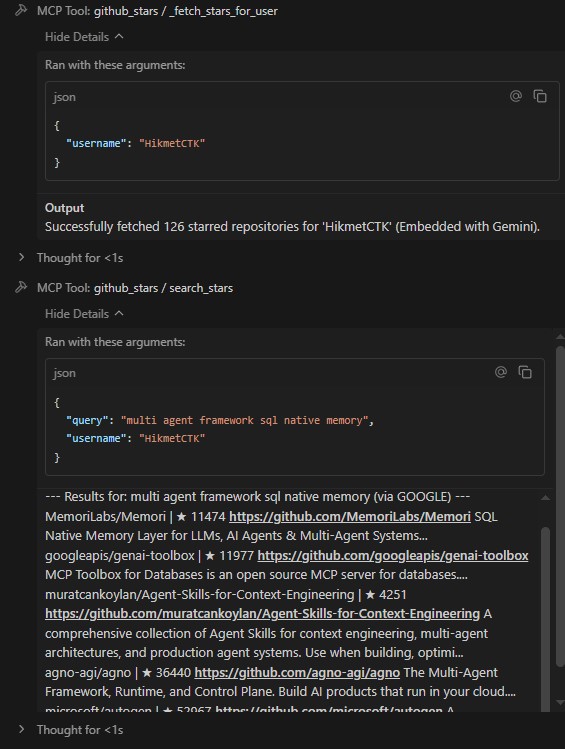Collapse Hide Details under _fetch_stars_for_user
Viewport: 565px width, 749px height.
[x=84, y=37]
